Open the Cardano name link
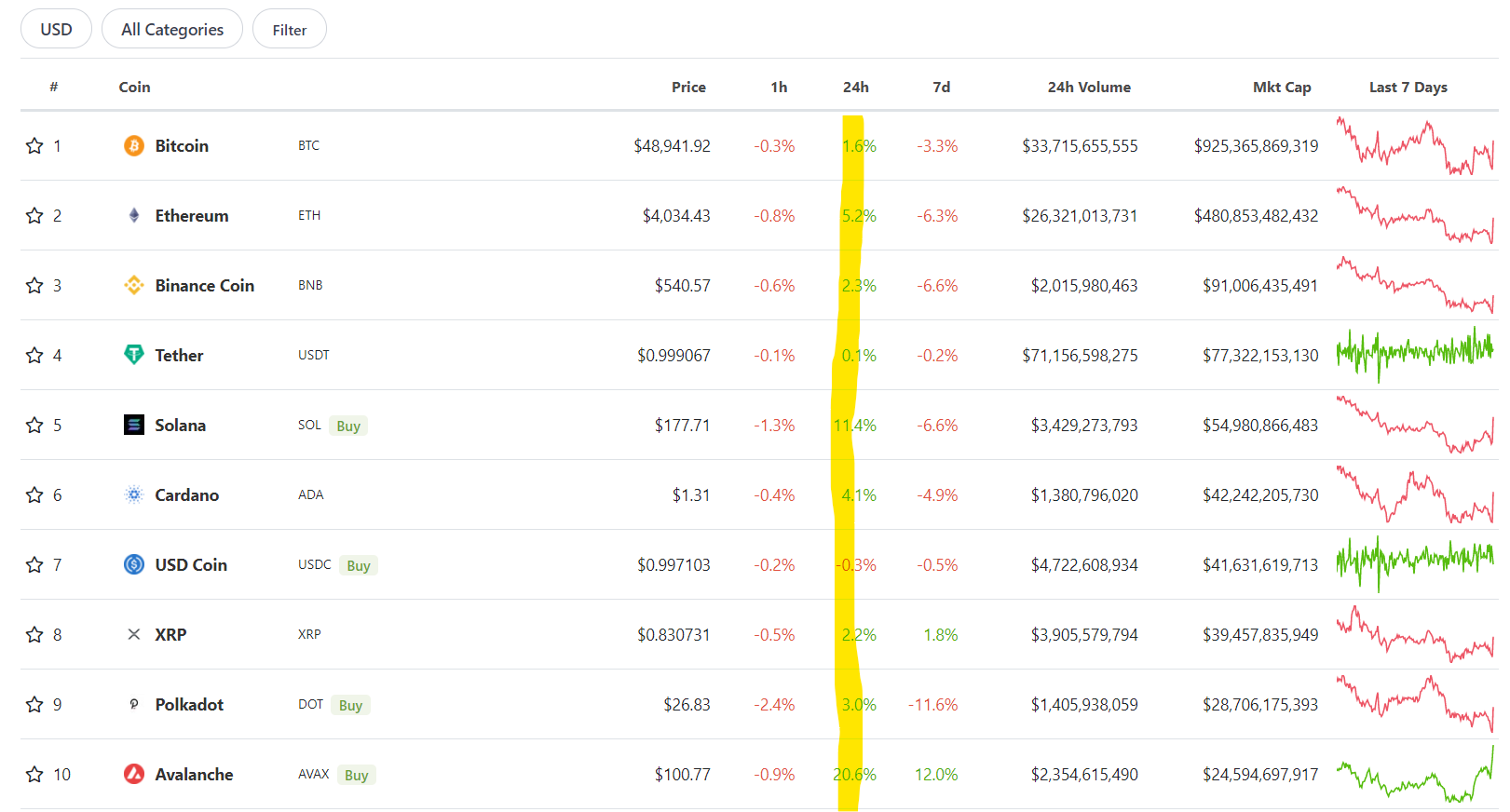 point(187,494)
